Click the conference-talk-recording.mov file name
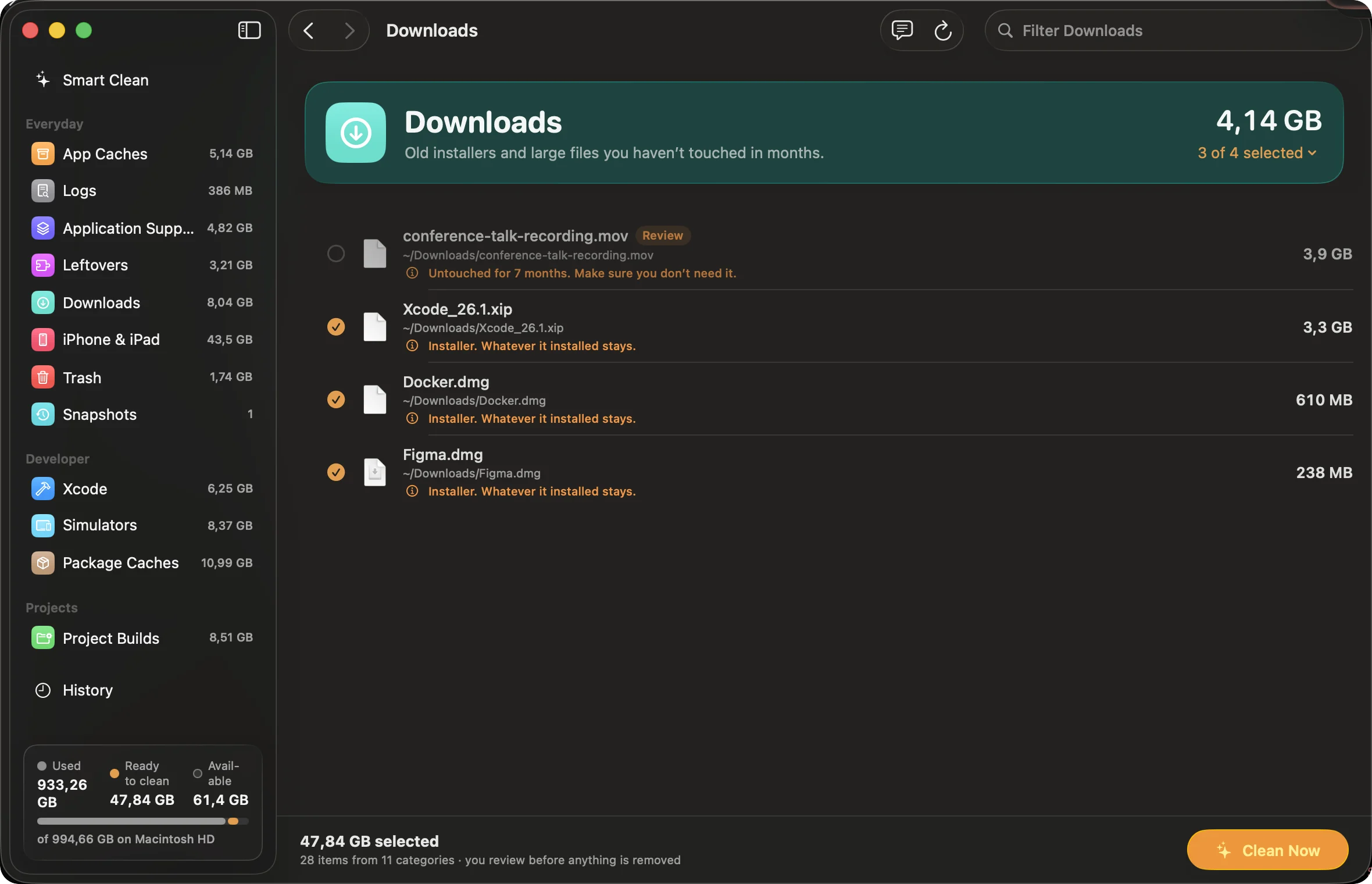 point(515,236)
